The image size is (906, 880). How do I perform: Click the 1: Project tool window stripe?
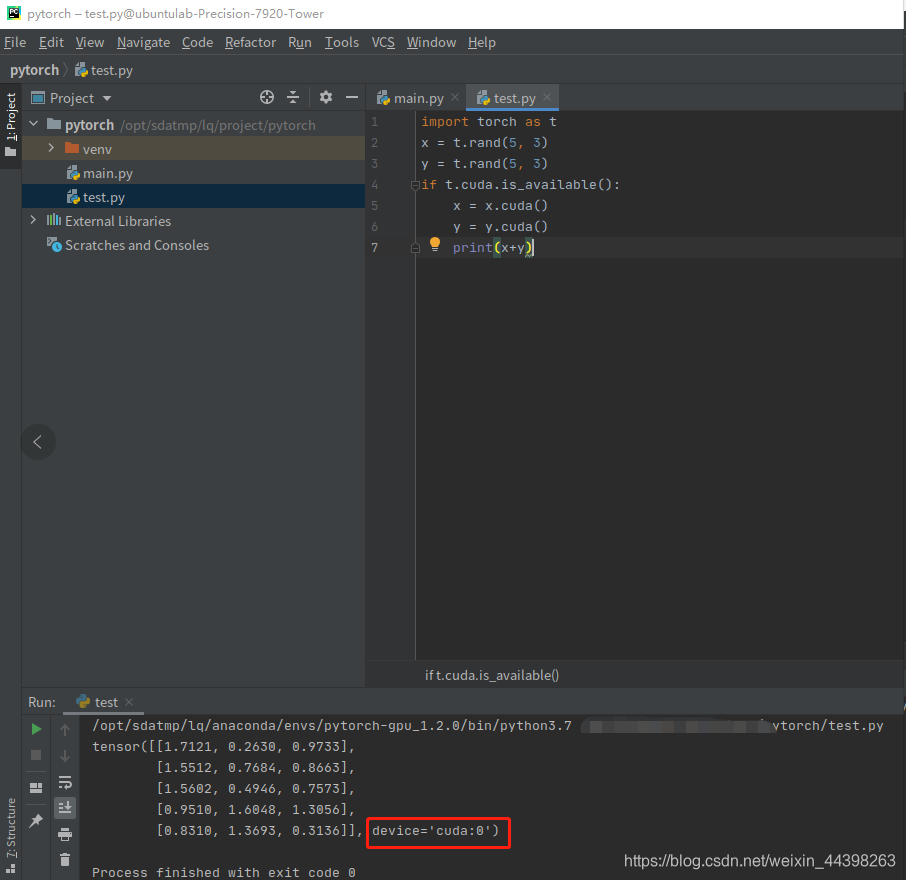(x=10, y=125)
